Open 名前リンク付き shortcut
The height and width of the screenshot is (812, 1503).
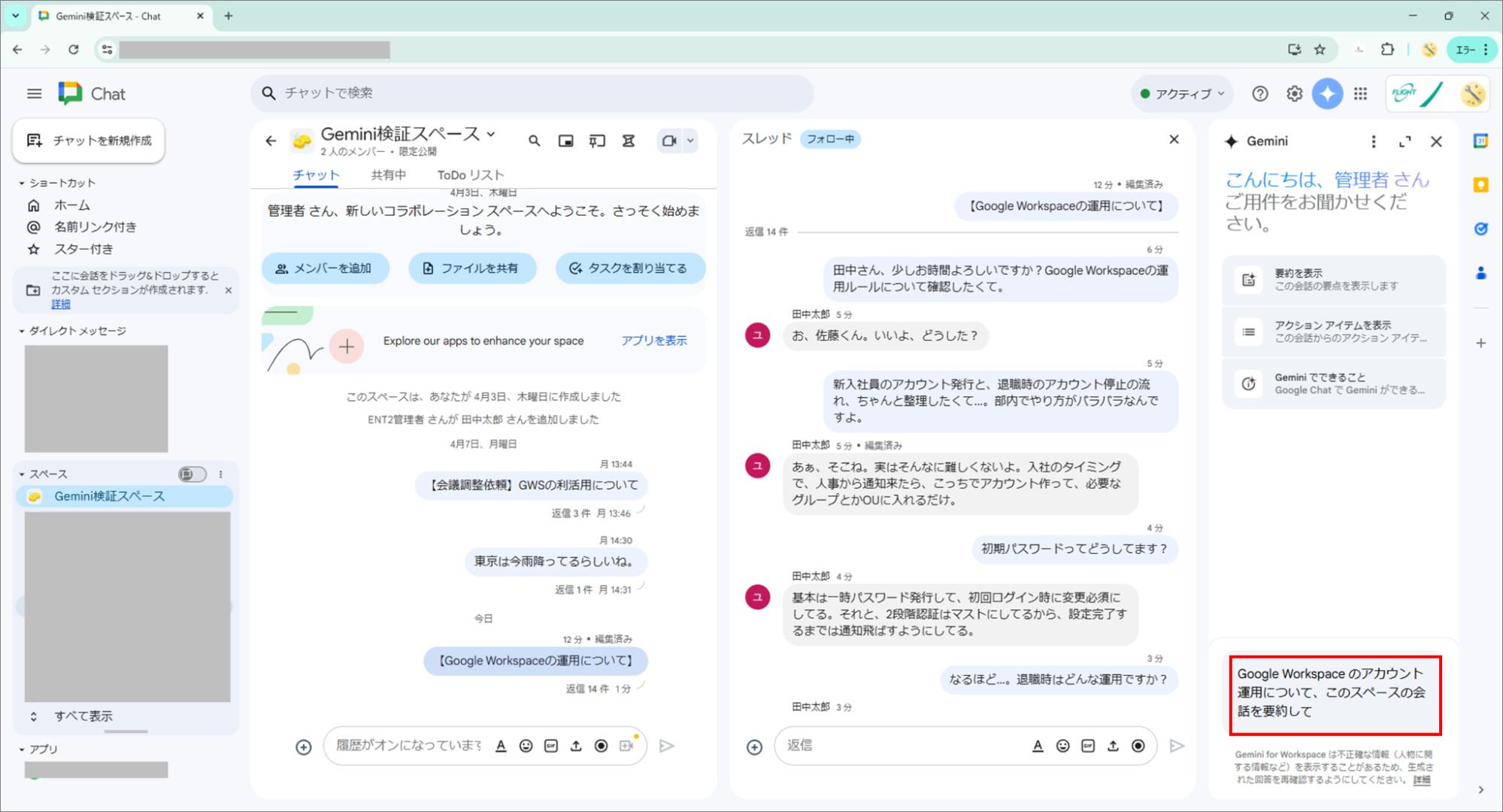(95, 227)
